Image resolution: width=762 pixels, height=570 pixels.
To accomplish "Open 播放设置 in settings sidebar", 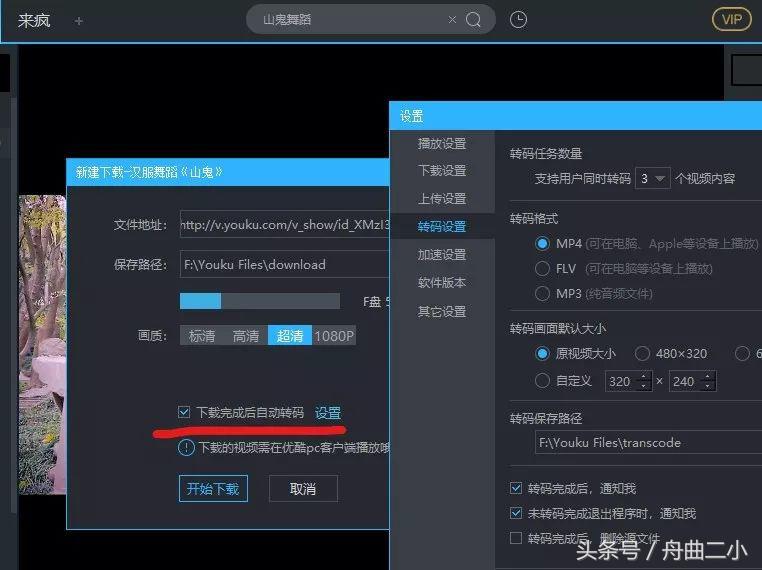I will click(442, 143).
